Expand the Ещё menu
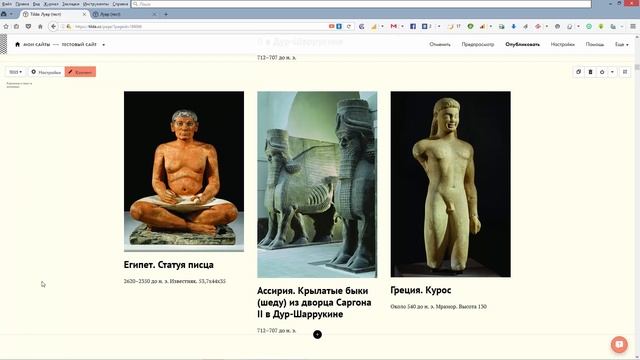Screen dimensions: 640x360 [x=622, y=44]
